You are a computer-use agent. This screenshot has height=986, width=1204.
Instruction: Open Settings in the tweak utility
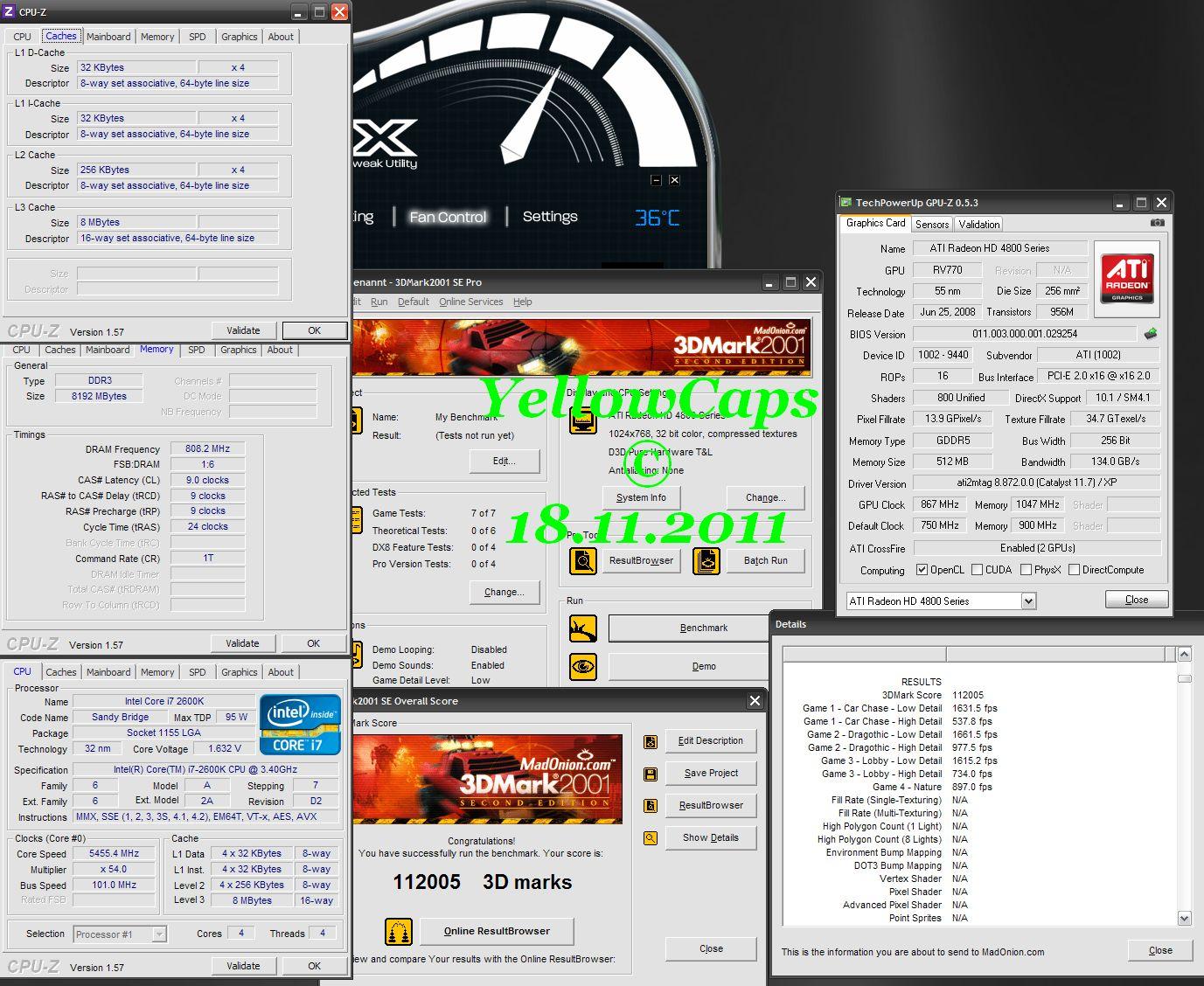550,217
